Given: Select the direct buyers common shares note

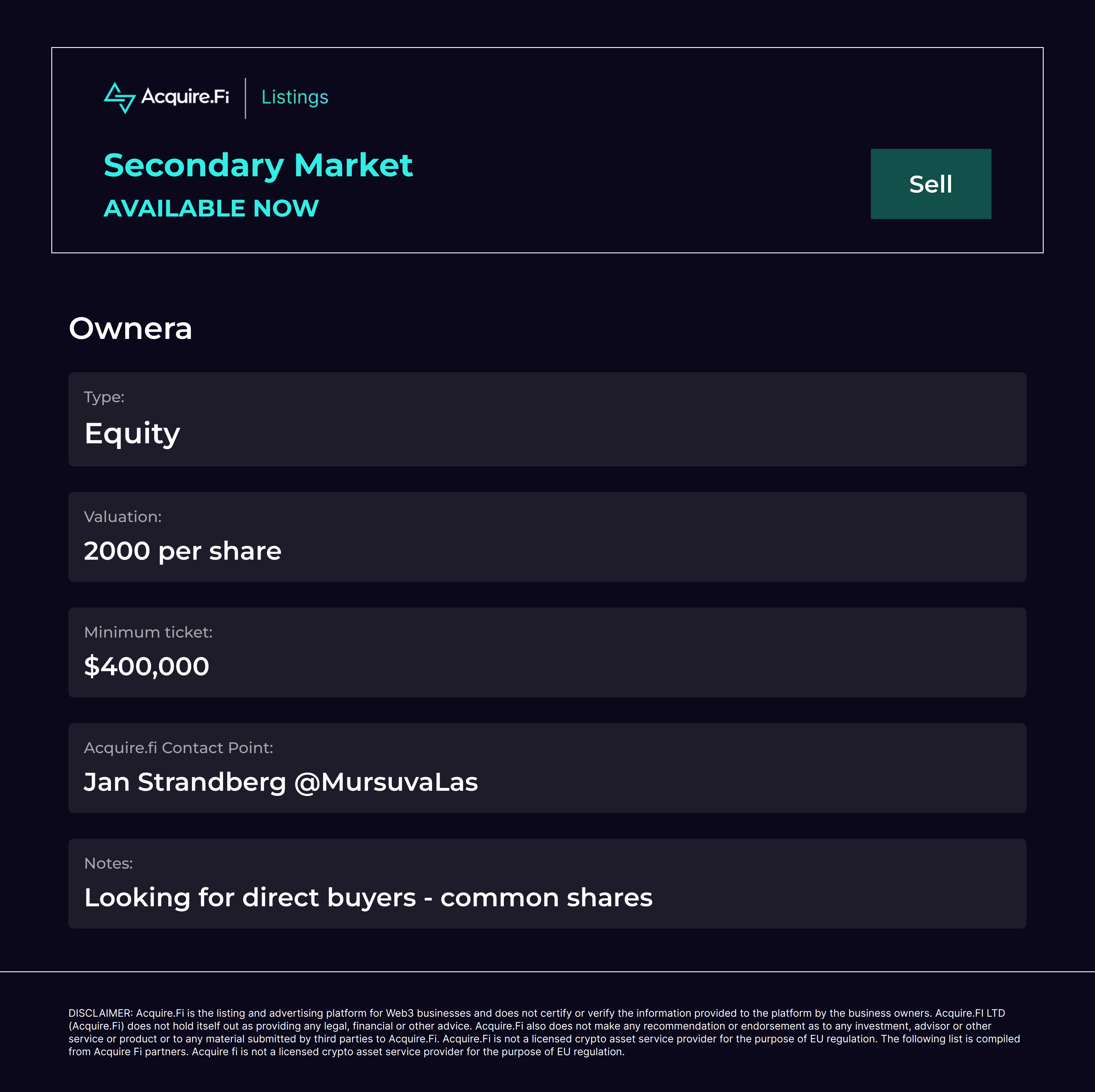Looking at the screenshot, I should (368, 898).
